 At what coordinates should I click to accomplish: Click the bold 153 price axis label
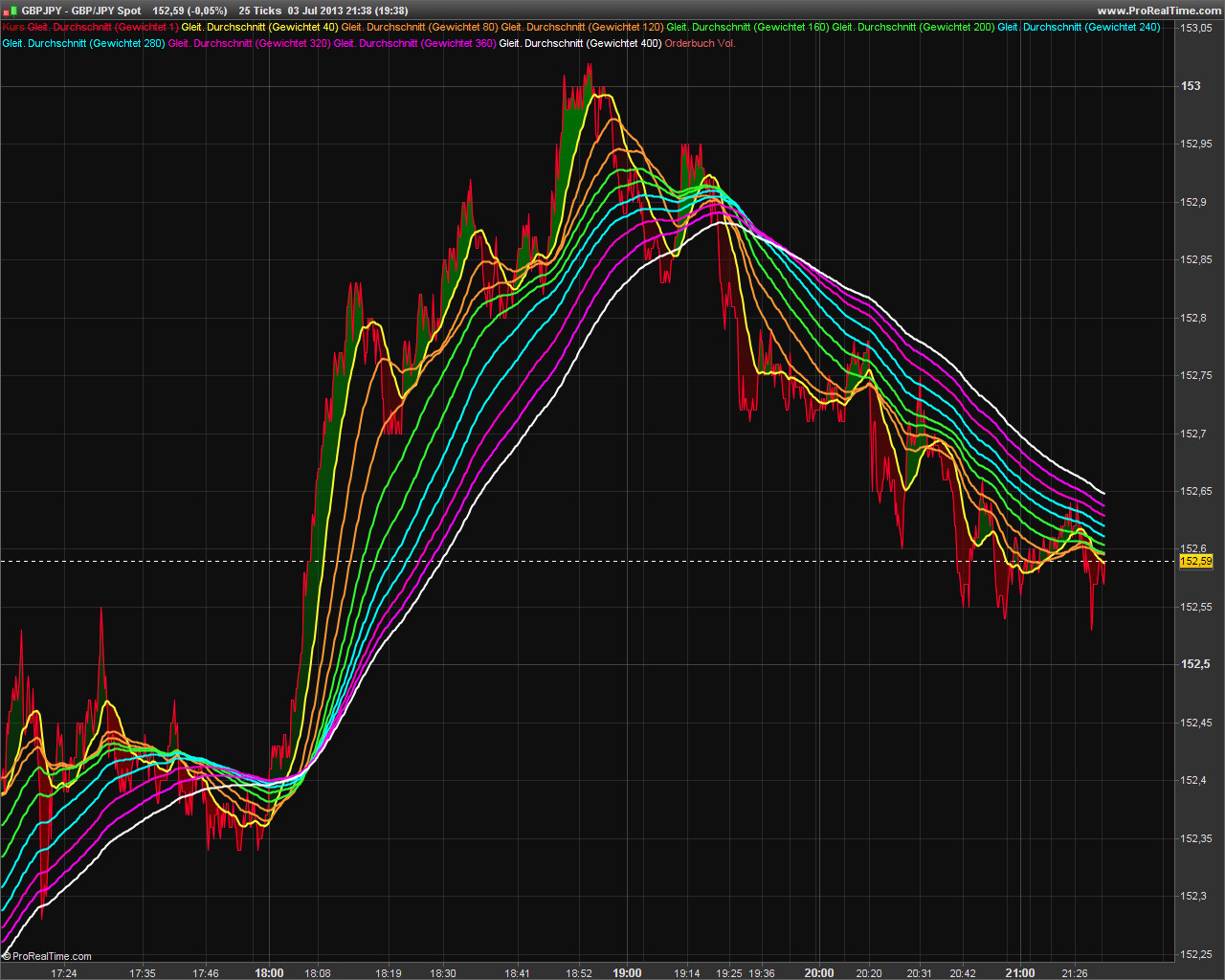1191,86
